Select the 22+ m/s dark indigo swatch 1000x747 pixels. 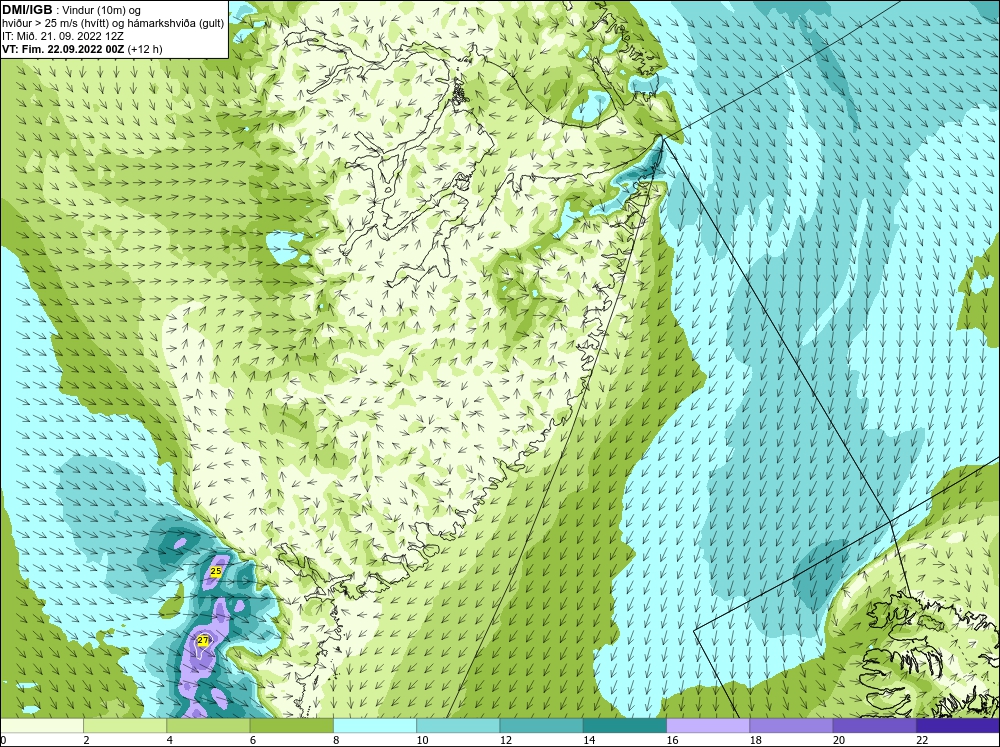coord(958,725)
